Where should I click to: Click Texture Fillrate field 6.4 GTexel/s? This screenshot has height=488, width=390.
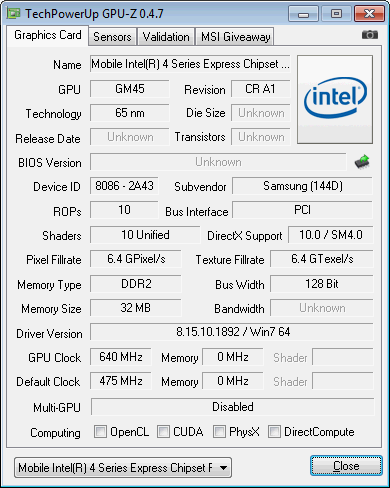click(322, 259)
